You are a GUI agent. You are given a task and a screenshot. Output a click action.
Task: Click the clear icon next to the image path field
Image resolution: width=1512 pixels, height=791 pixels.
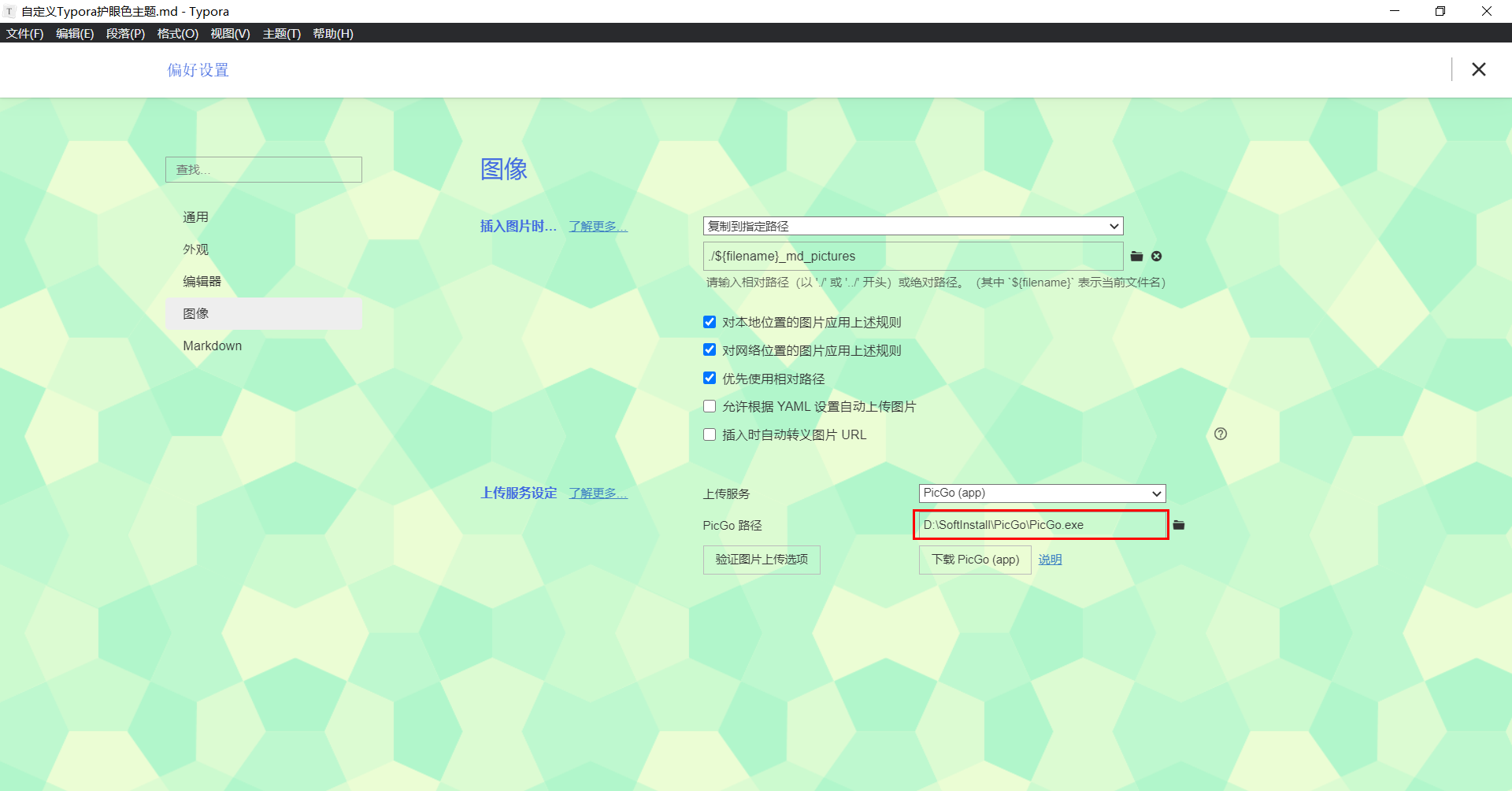[1157, 257]
